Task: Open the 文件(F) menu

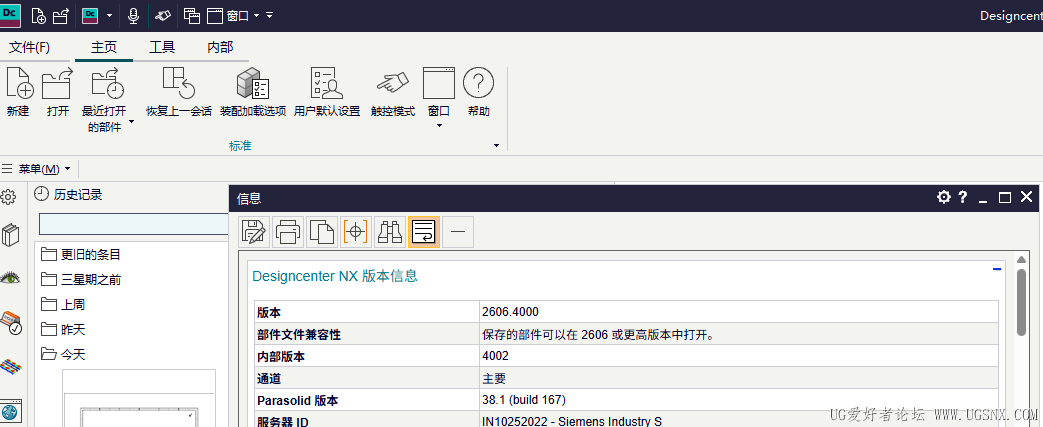Action: (29, 47)
